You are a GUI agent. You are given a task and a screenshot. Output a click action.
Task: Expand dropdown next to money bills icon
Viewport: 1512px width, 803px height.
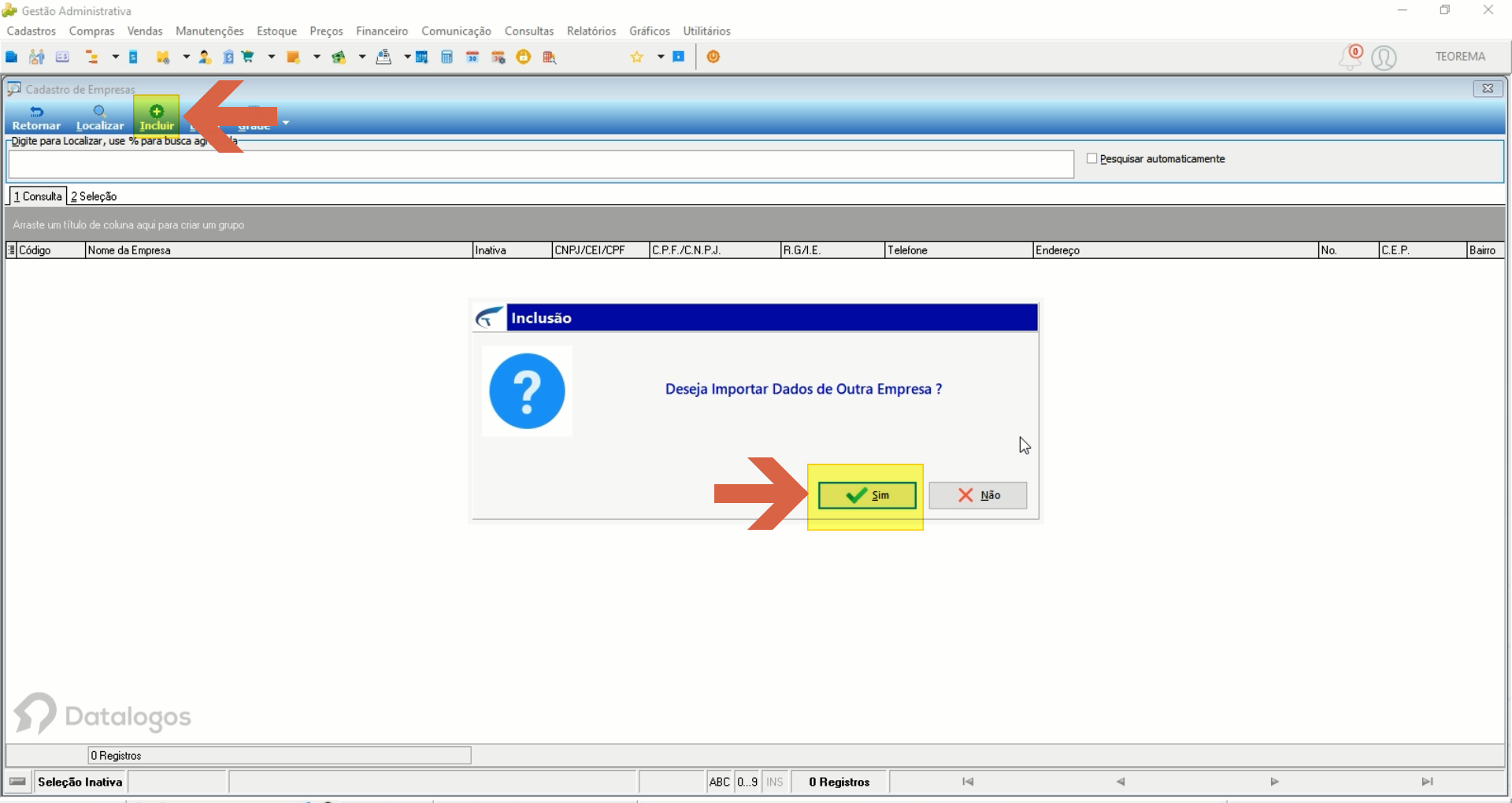click(x=362, y=57)
